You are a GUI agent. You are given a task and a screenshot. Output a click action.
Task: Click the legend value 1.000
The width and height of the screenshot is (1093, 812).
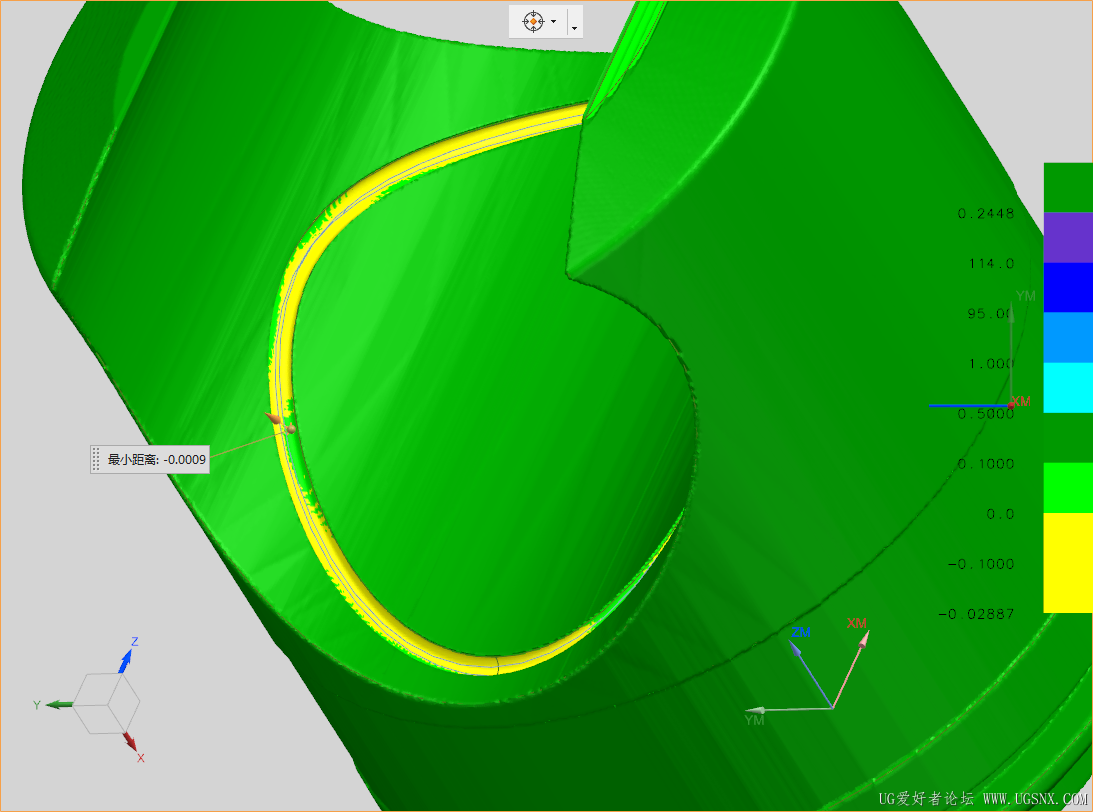pyautogui.click(x=991, y=364)
